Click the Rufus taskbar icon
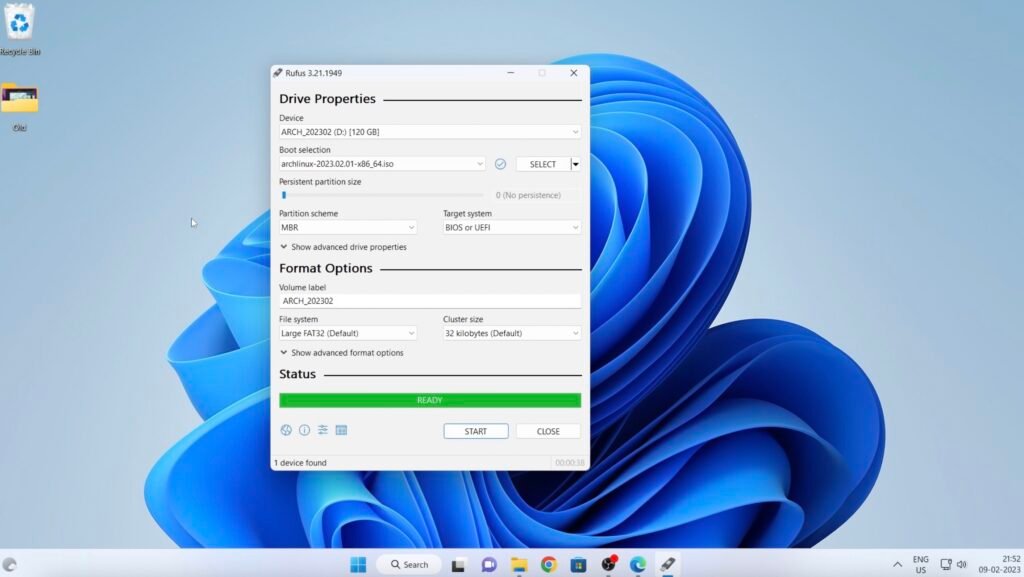1024x577 pixels. [667, 565]
